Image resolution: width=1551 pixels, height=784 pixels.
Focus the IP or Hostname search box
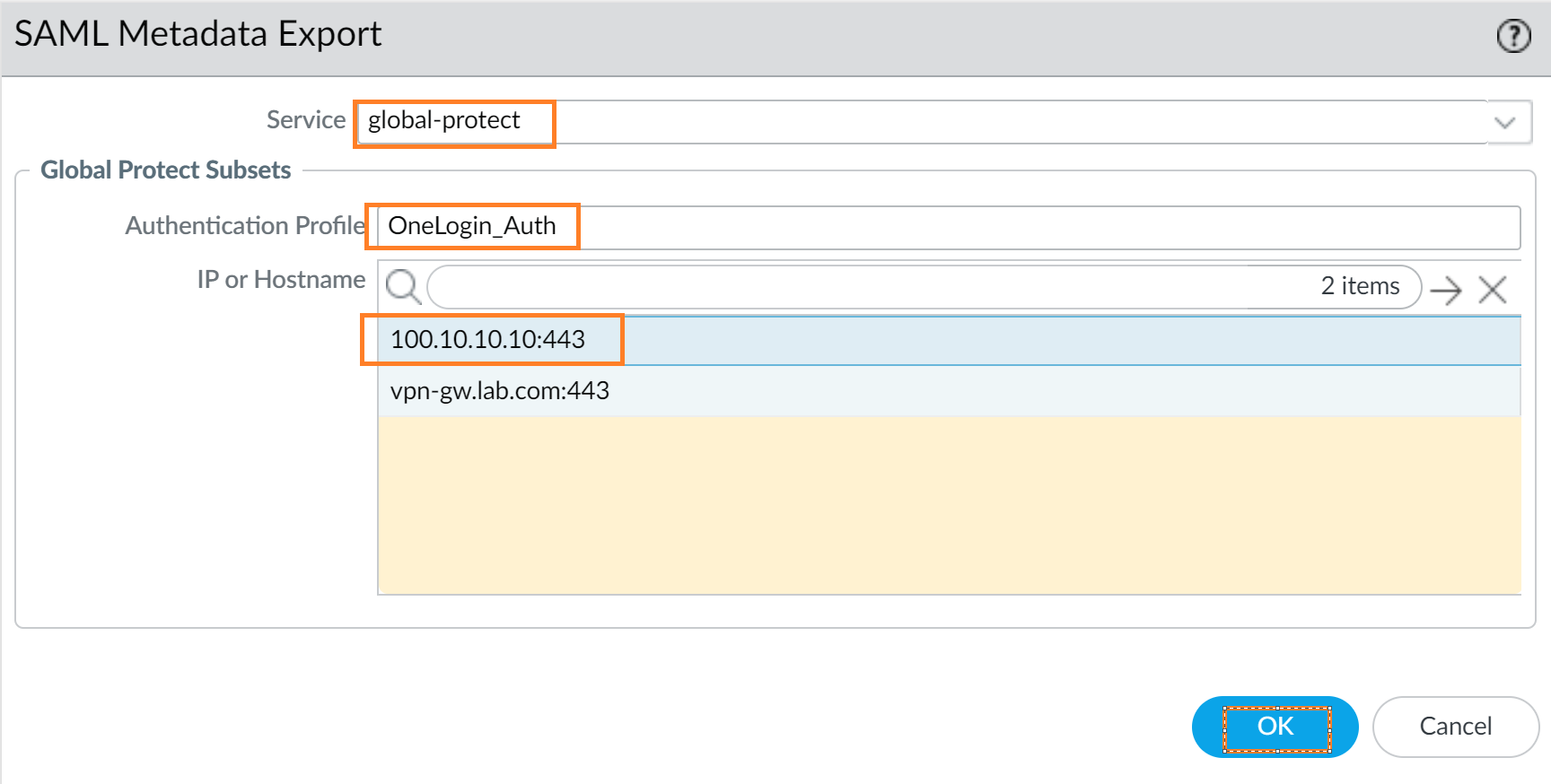862,287
